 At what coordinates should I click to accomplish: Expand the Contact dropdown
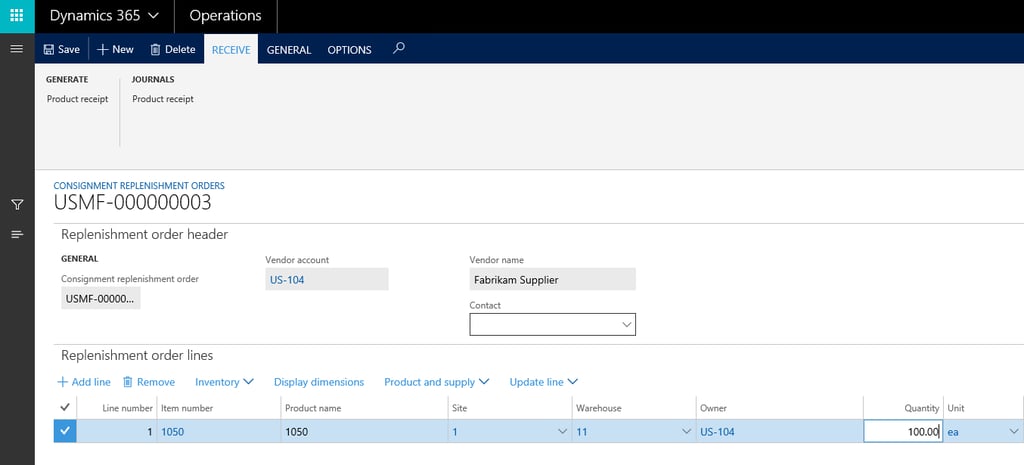627,325
